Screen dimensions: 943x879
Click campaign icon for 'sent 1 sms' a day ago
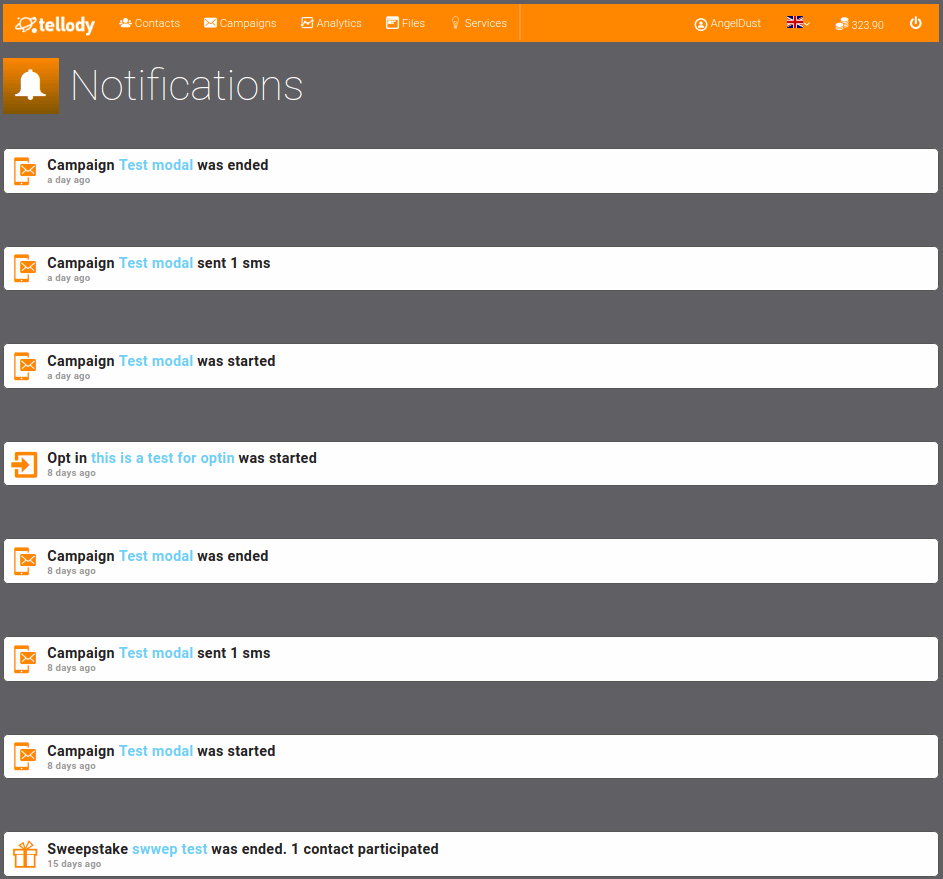(25, 269)
